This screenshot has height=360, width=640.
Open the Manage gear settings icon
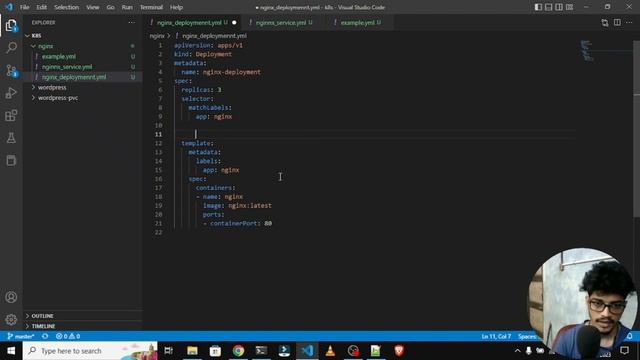[x=11, y=319]
